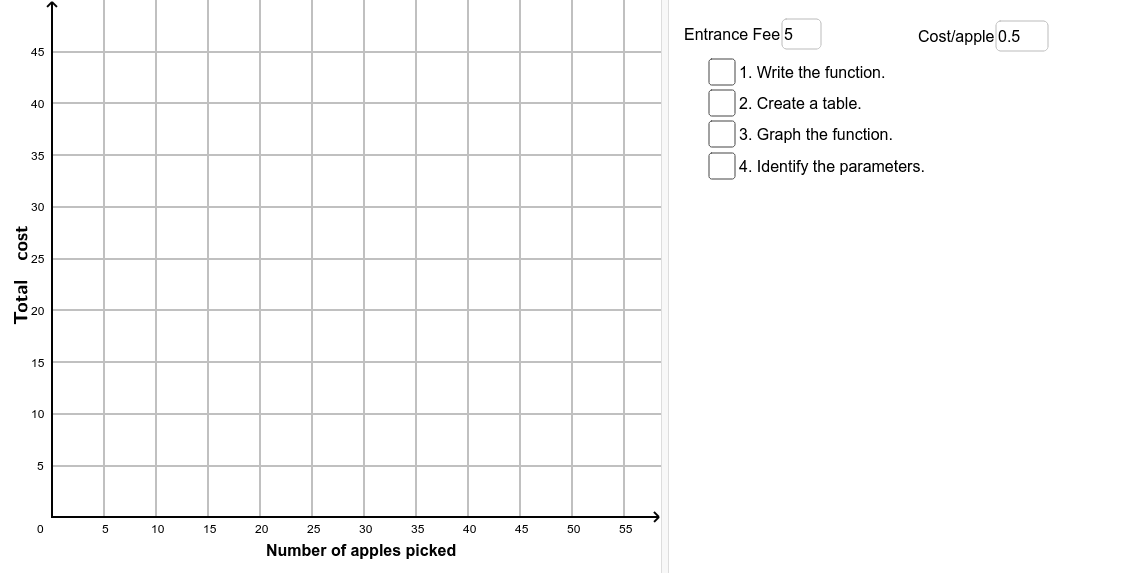
Task: Click the 'Number of apples picked' axis title
Action: (x=361, y=550)
